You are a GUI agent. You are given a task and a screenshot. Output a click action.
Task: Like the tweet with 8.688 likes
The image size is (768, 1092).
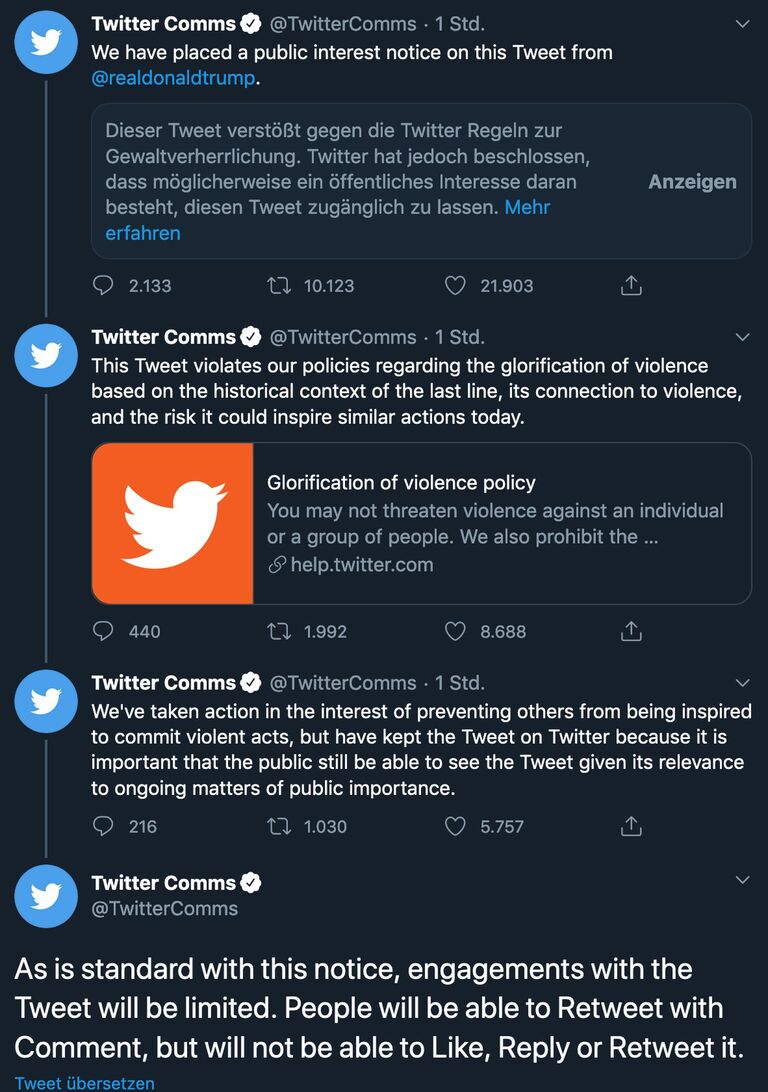click(x=455, y=632)
